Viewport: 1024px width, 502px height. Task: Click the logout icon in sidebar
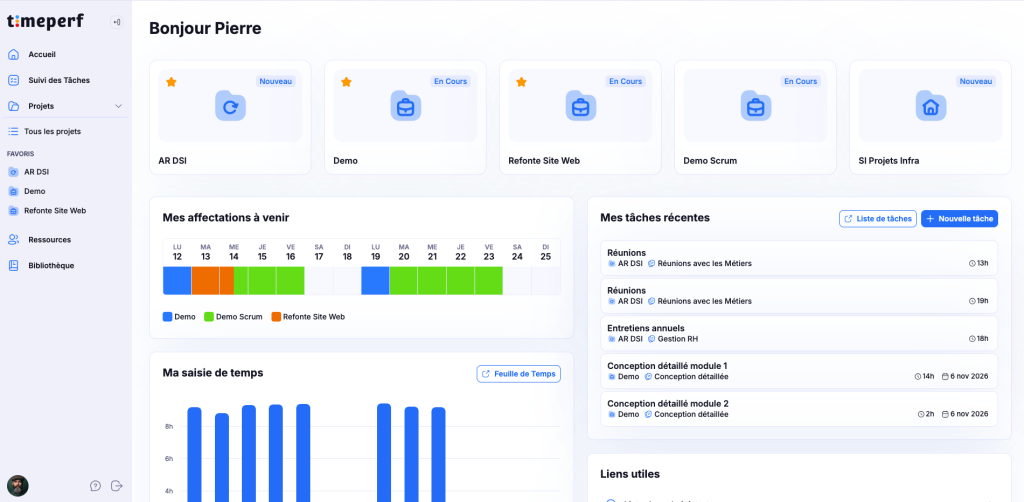coord(117,486)
